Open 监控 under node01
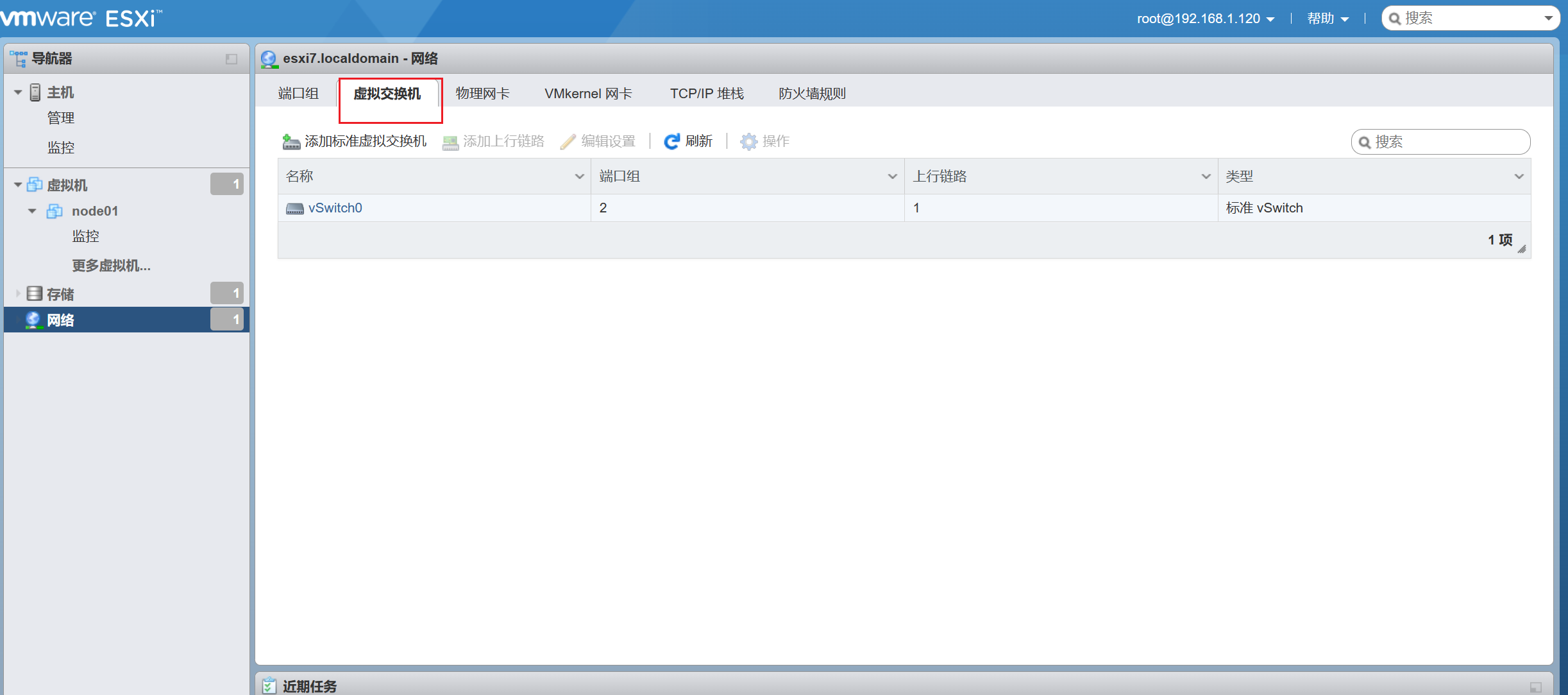Image resolution: width=1568 pixels, height=695 pixels. 86,236
